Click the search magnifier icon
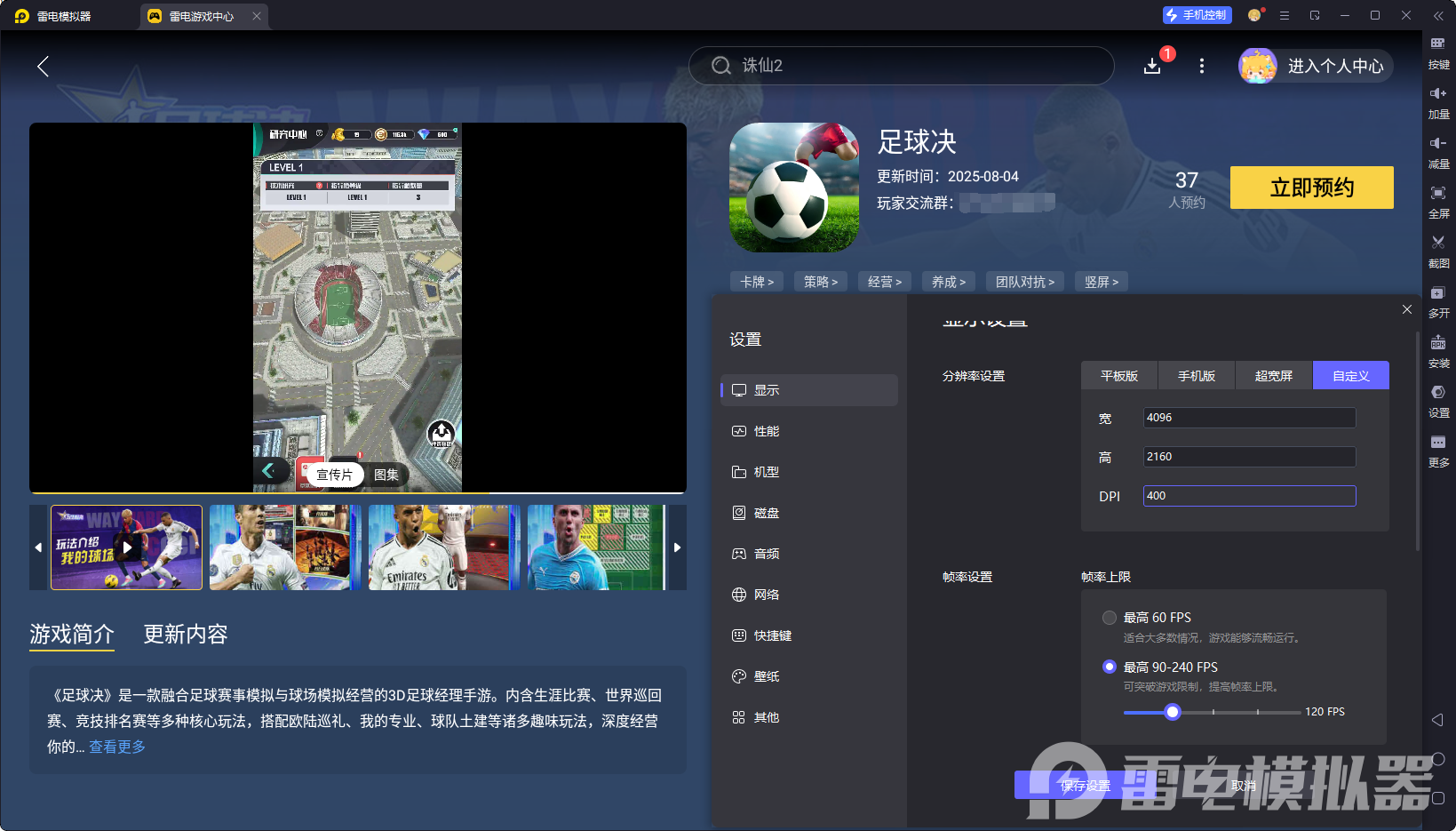 (721, 66)
